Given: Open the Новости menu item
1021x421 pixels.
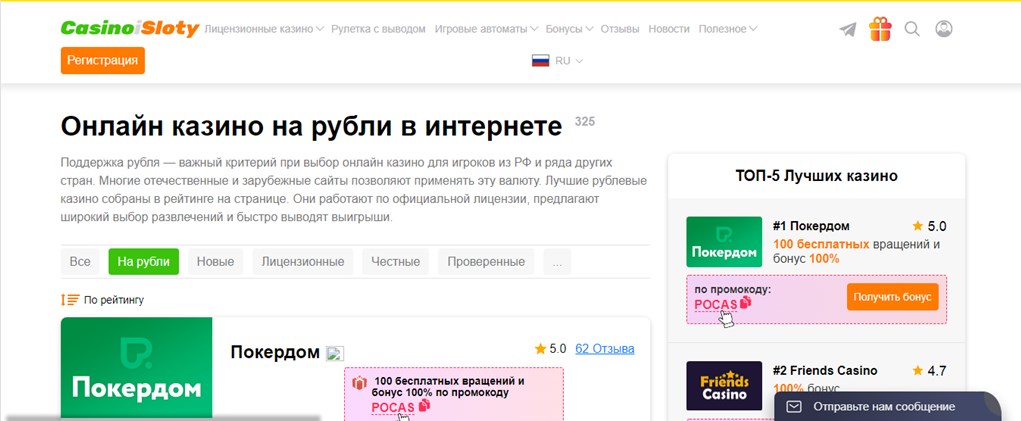Looking at the screenshot, I should coord(669,29).
